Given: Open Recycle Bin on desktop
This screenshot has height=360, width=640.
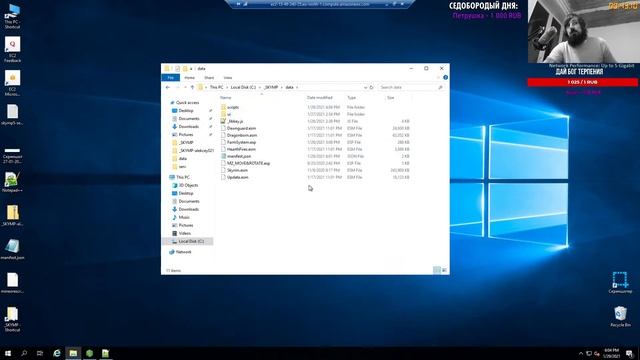Looking at the screenshot, I should pos(620,317).
